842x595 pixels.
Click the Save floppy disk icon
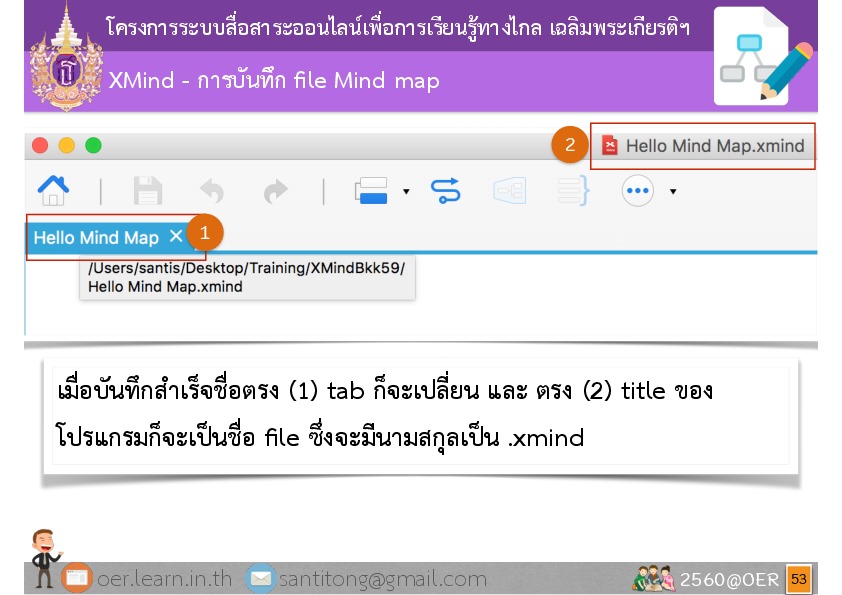(x=148, y=190)
